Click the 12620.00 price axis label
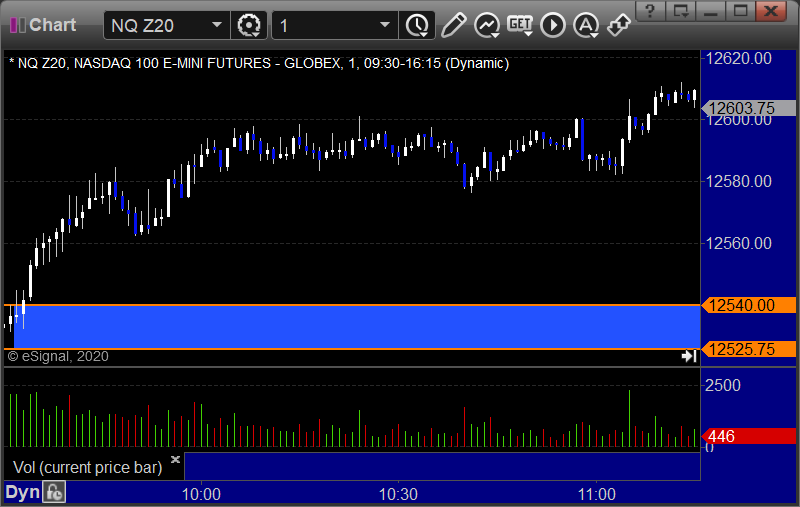This screenshot has height=507, width=800. (x=738, y=58)
